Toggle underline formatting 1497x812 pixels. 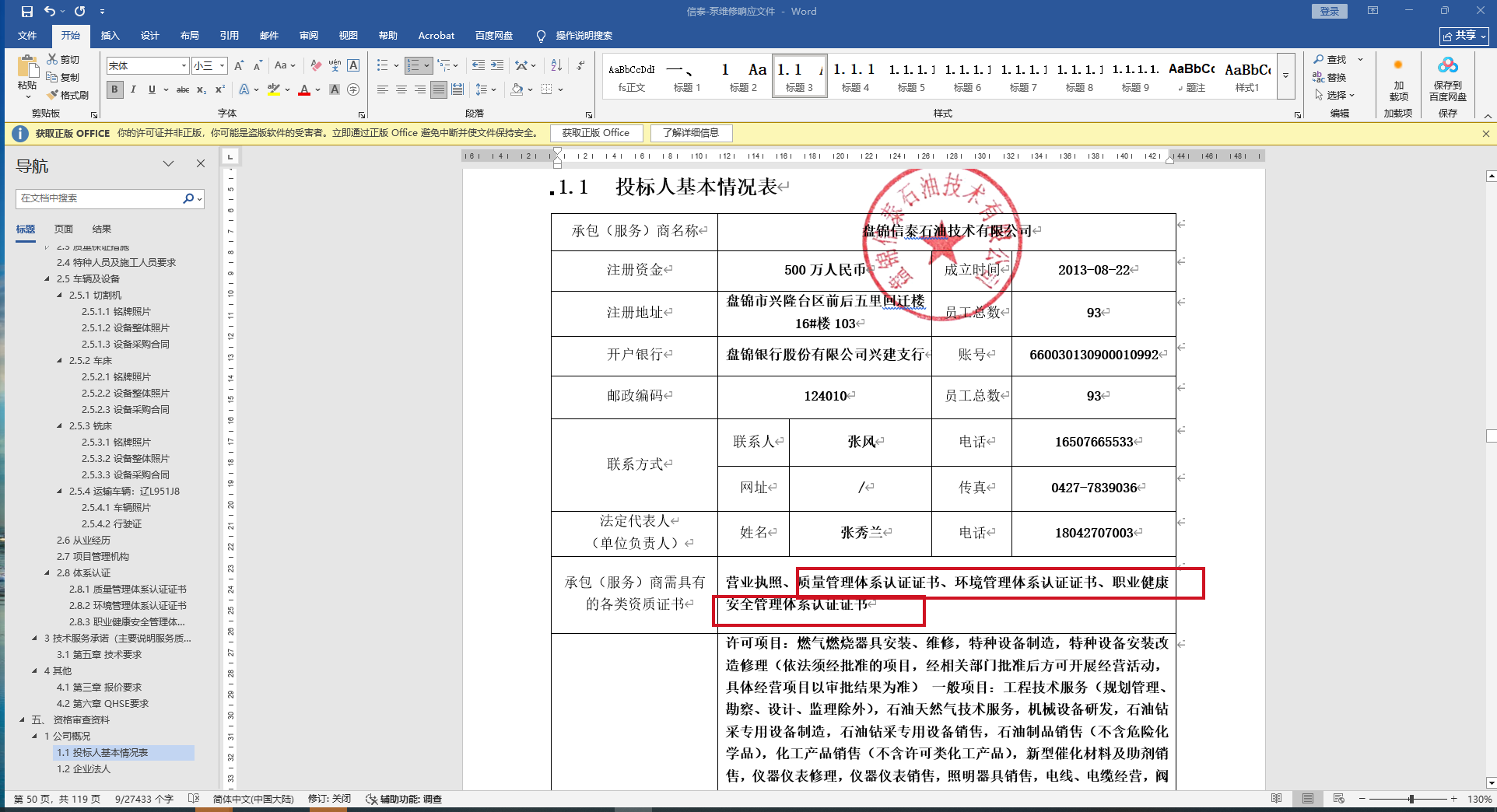[152, 89]
